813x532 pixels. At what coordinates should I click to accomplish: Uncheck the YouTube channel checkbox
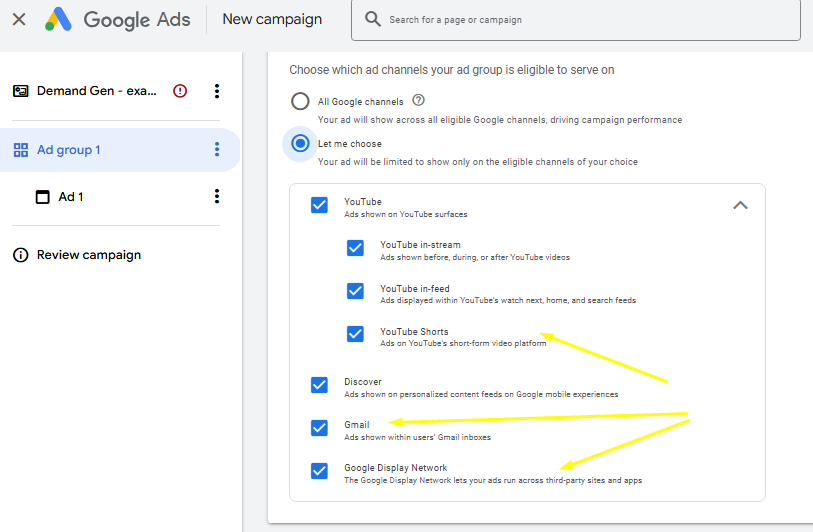click(x=319, y=205)
